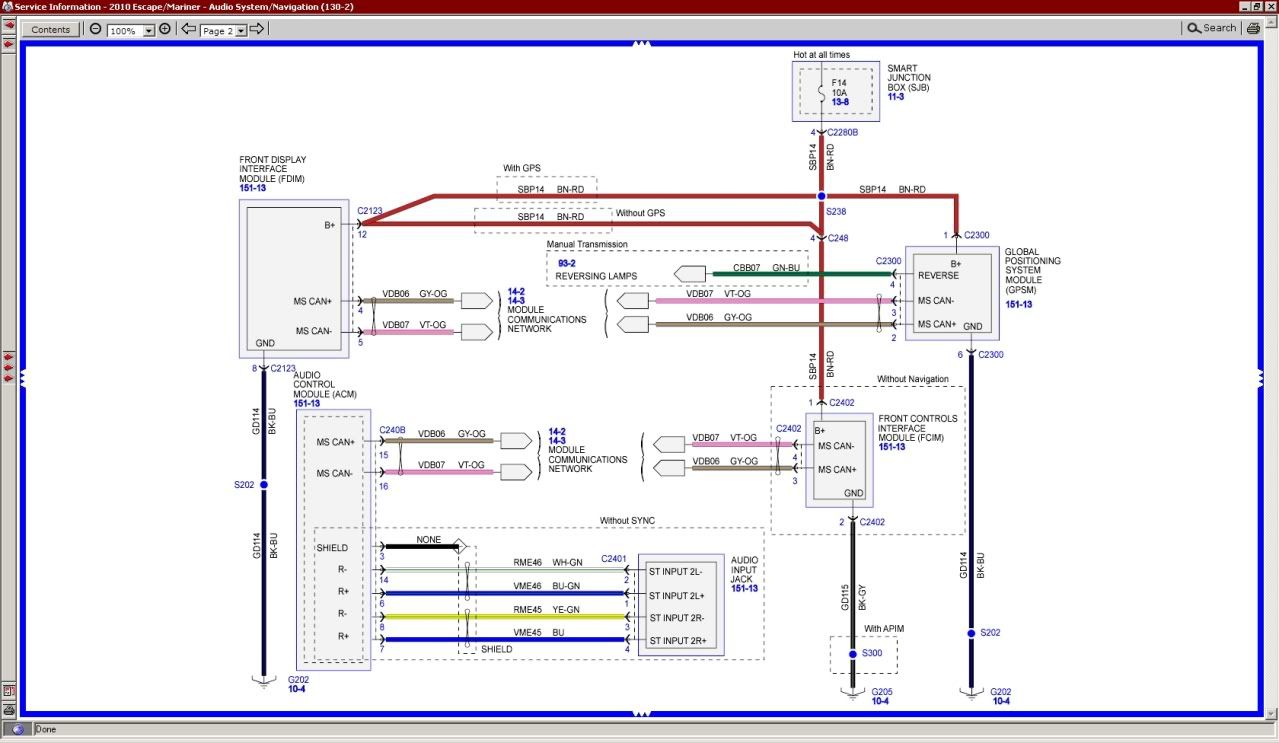Screen dimensions: 1279x743
Task: Open 151-13 link under FDIM module
Action: (252, 188)
